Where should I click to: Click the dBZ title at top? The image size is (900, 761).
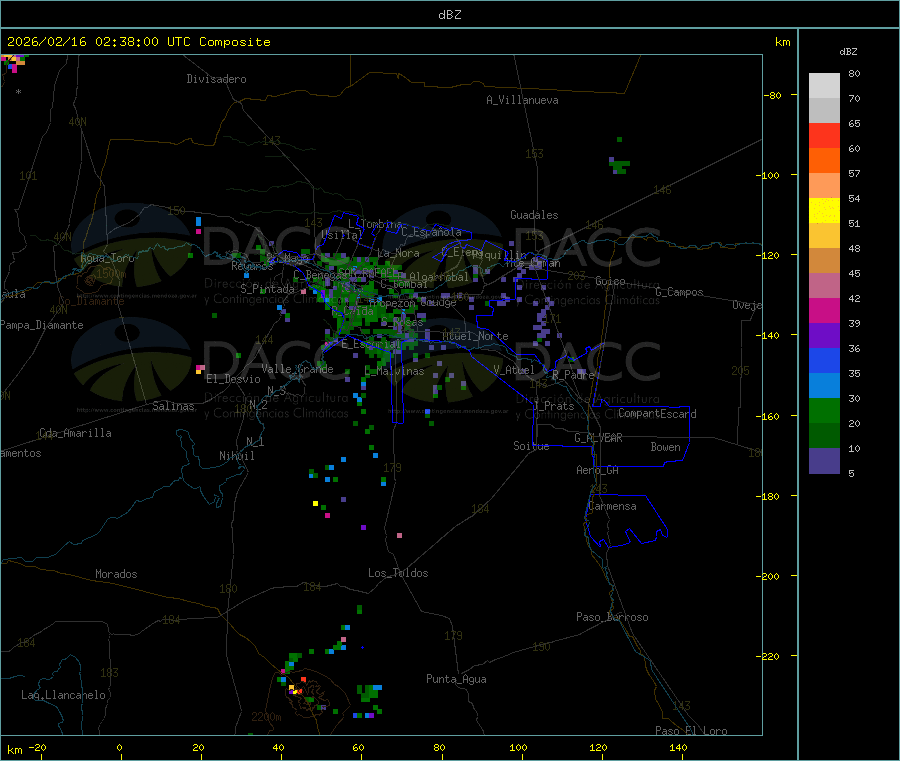[449, 15]
